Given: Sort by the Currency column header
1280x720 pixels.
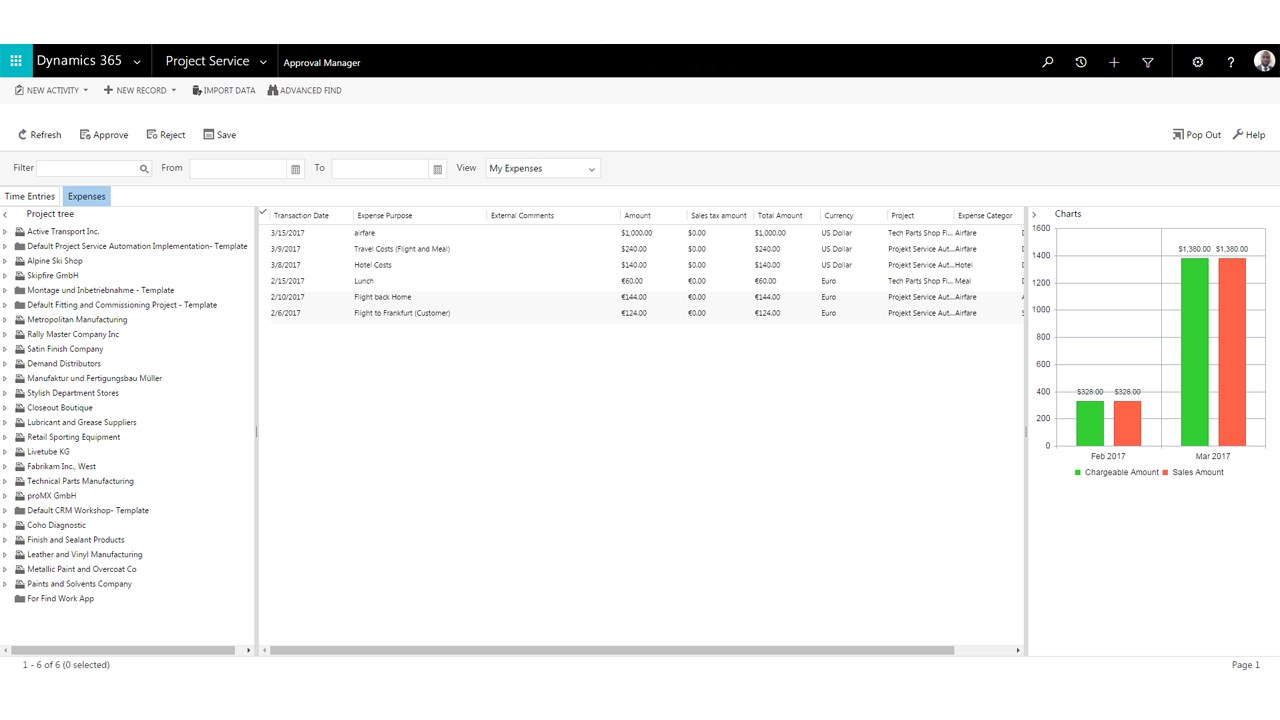Looking at the screenshot, I should tap(838, 216).
